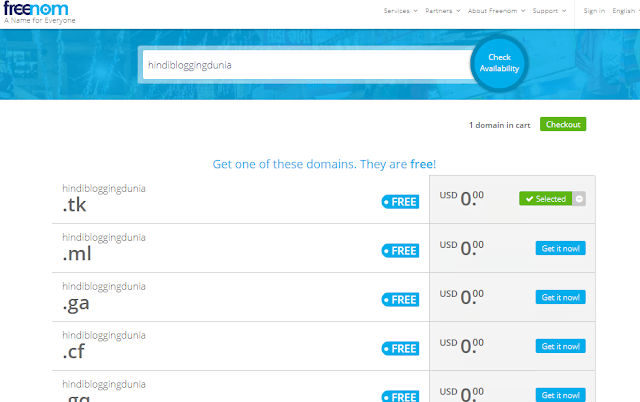The image size is (640, 402).
Task: Click the USD 0.00 price in .cf row
Action: tap(462, 346)
